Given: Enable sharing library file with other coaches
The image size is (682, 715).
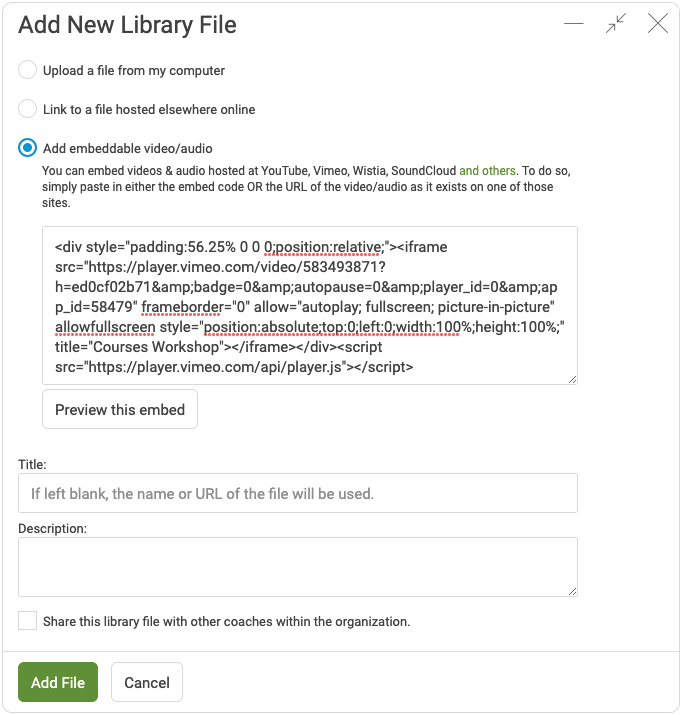Looking at the screenshot, I should coord(27,621).
